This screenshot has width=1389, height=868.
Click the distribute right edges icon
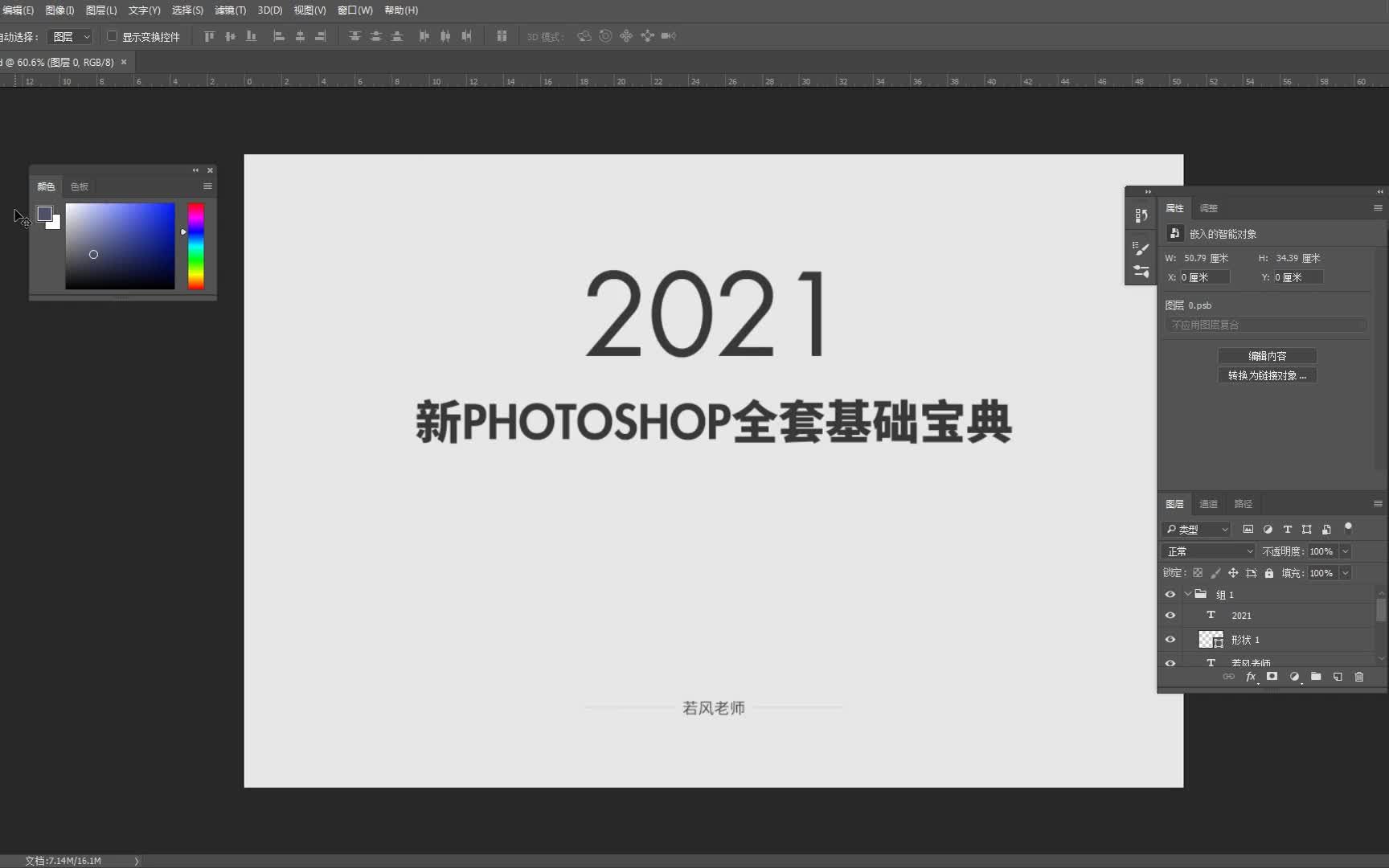coord(466,36)
